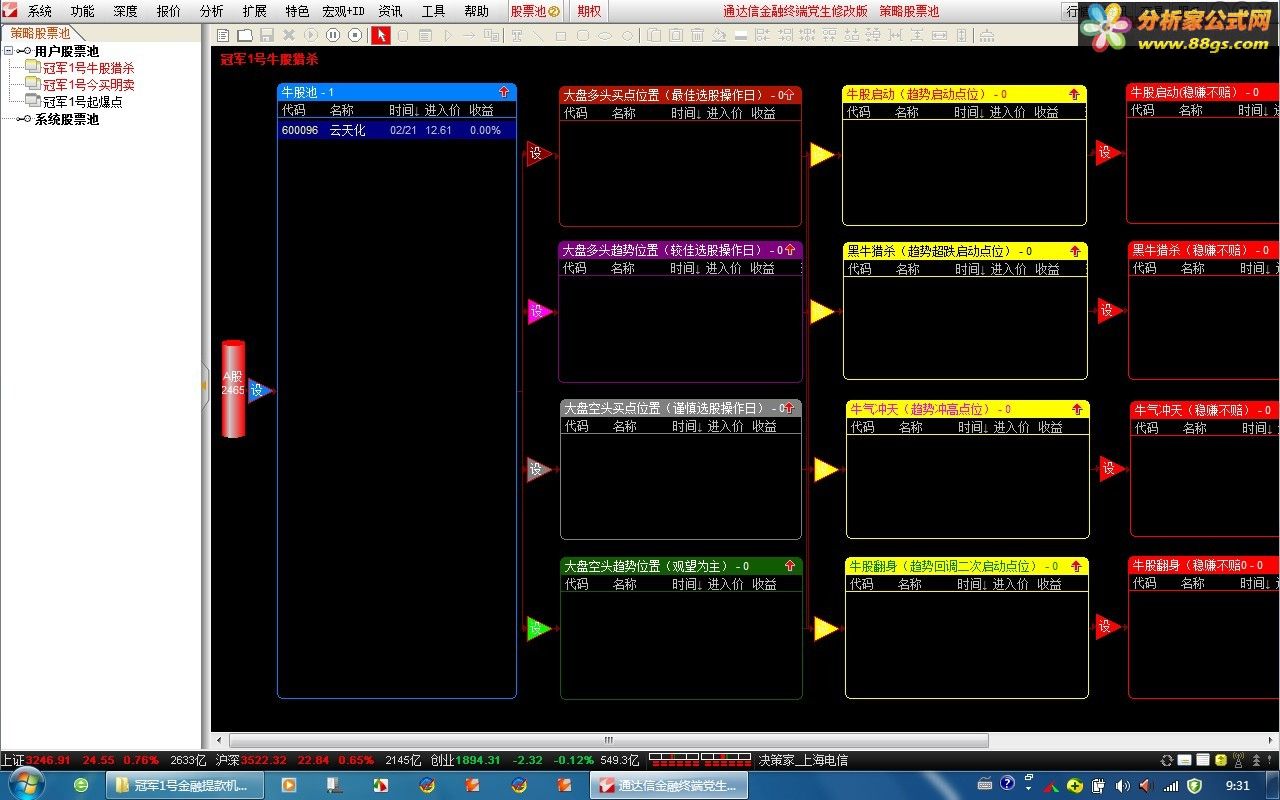Click the green 设 triangle before 大盘空头趋势位置
This screenshot has height=800, width=1280.
(x=539, y=628)
